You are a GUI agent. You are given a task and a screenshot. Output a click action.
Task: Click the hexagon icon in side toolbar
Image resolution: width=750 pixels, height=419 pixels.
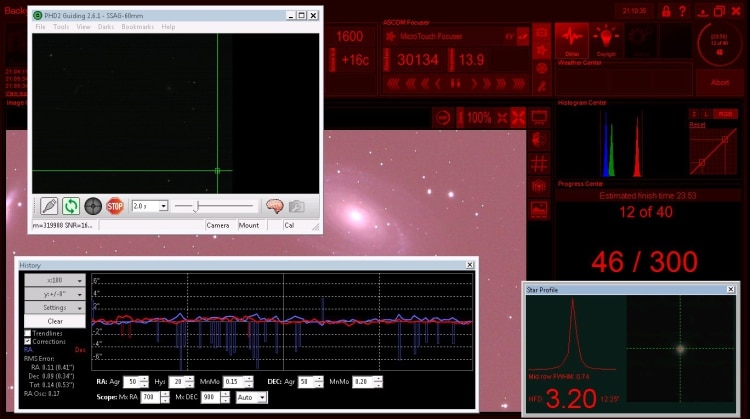540,186
